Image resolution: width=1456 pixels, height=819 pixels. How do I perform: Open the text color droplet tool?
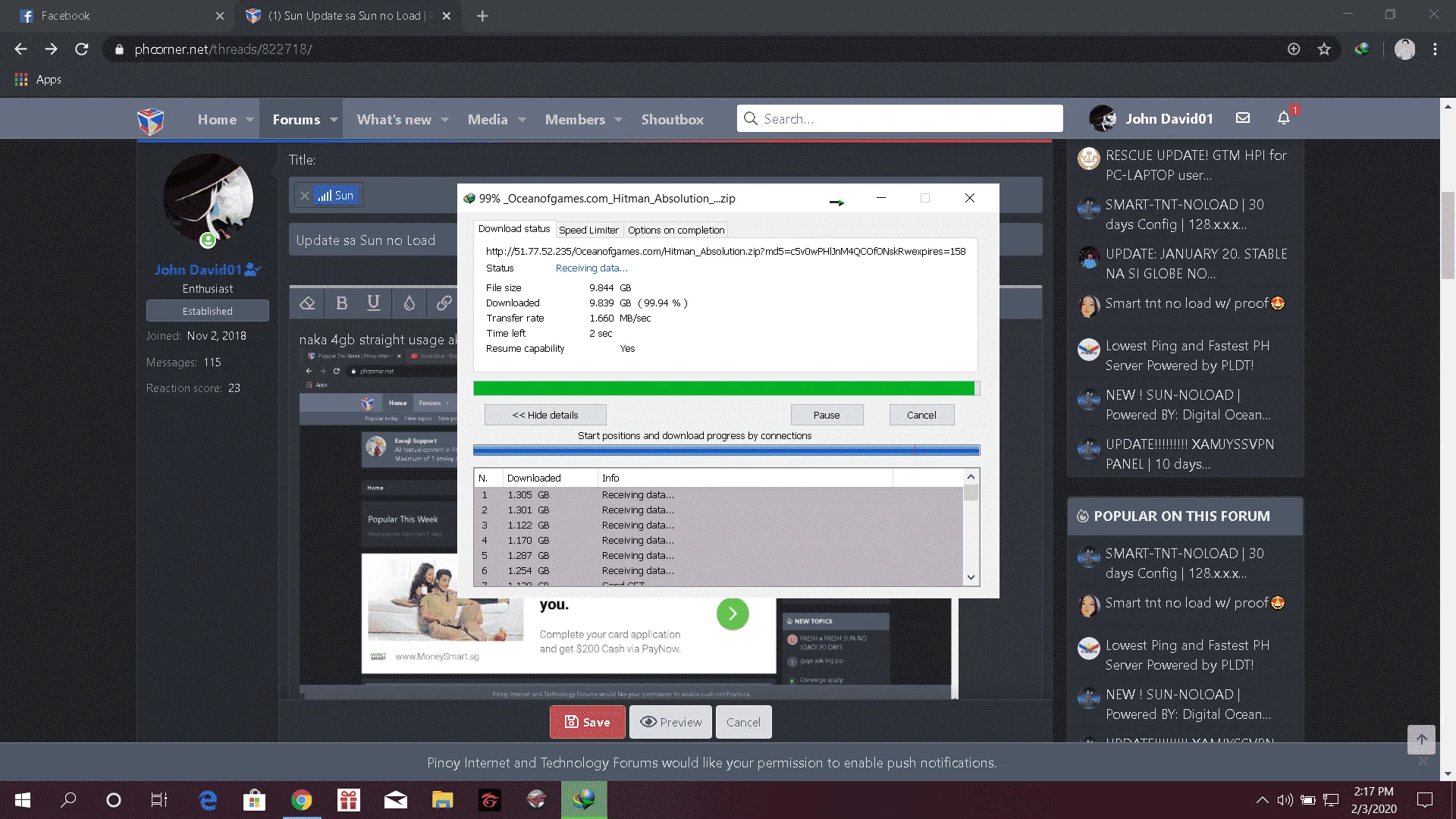point(409,303)
